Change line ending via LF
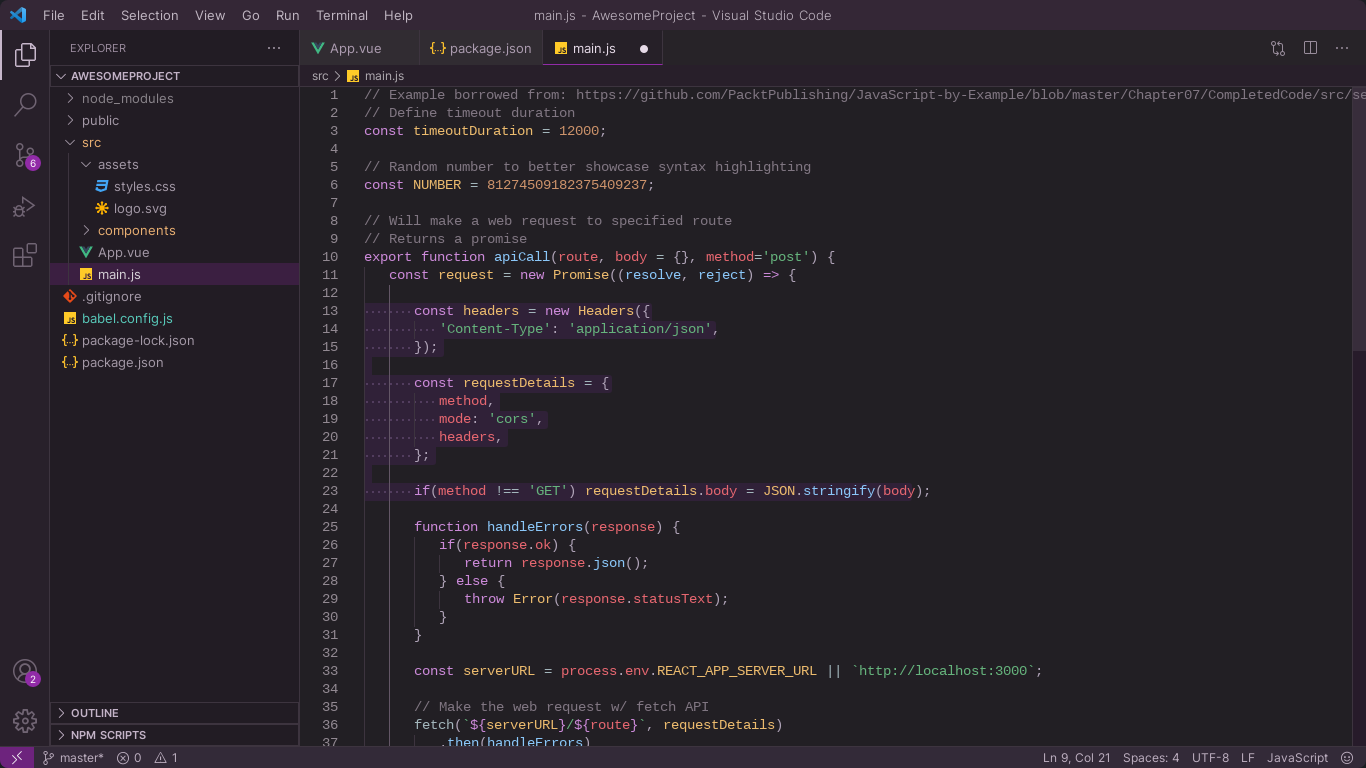The height and width of the screenshot is (768, 1366). 1247,758
